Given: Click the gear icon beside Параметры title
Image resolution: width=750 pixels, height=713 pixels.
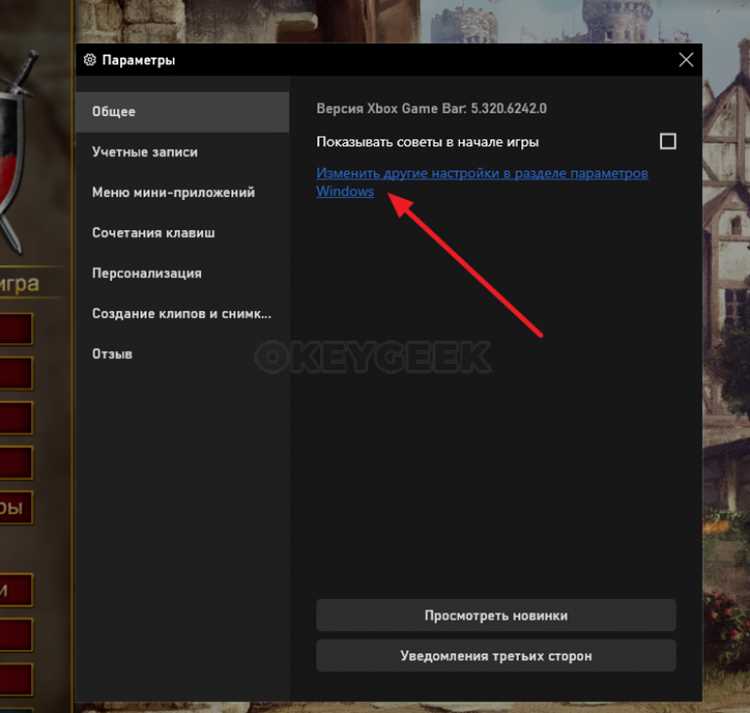Looking at the screenshot, I should (x=89, y=60).
